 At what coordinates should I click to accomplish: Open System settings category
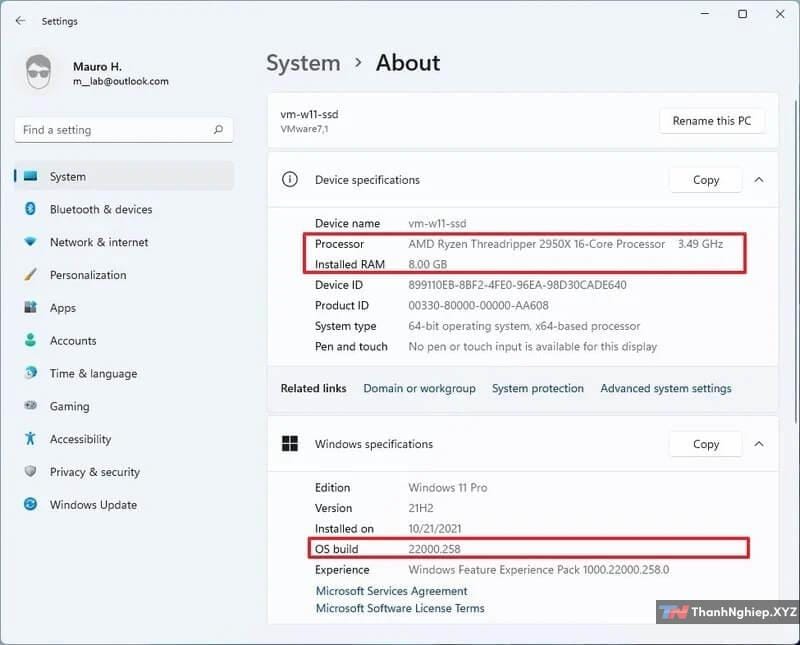pyautogui.click(x=124, y=177)
